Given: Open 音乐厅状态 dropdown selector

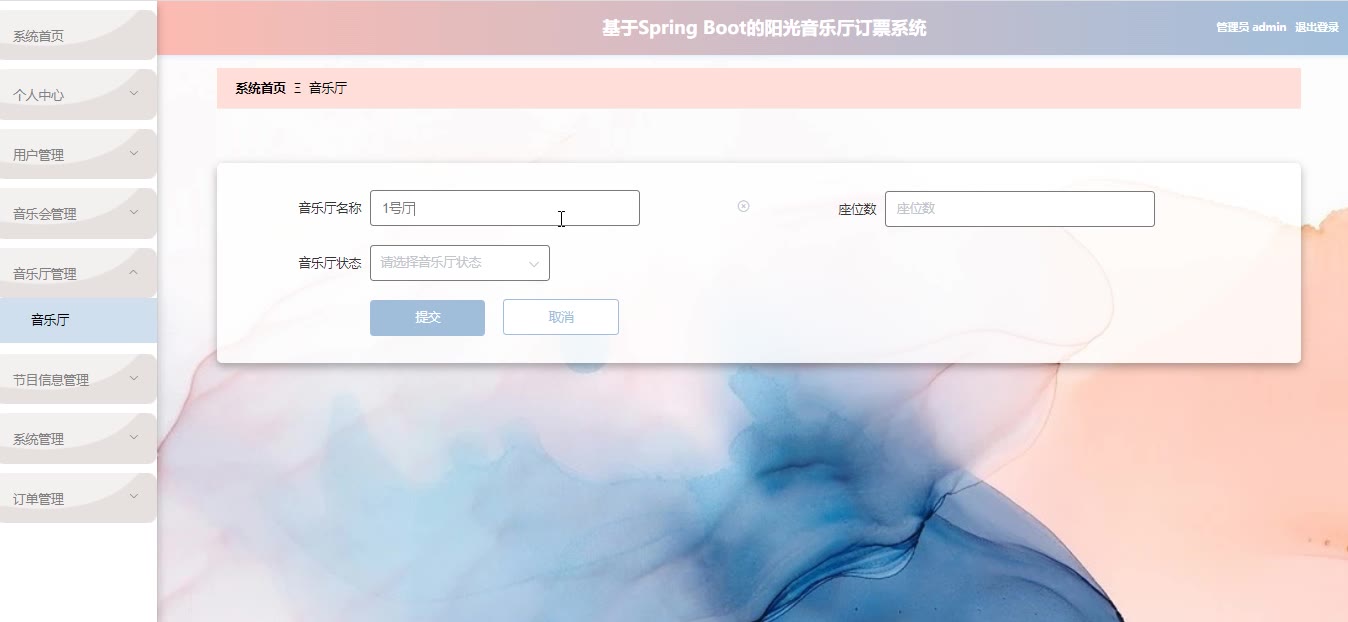Looking at the screenshot, I should click(x=459, y=263).
